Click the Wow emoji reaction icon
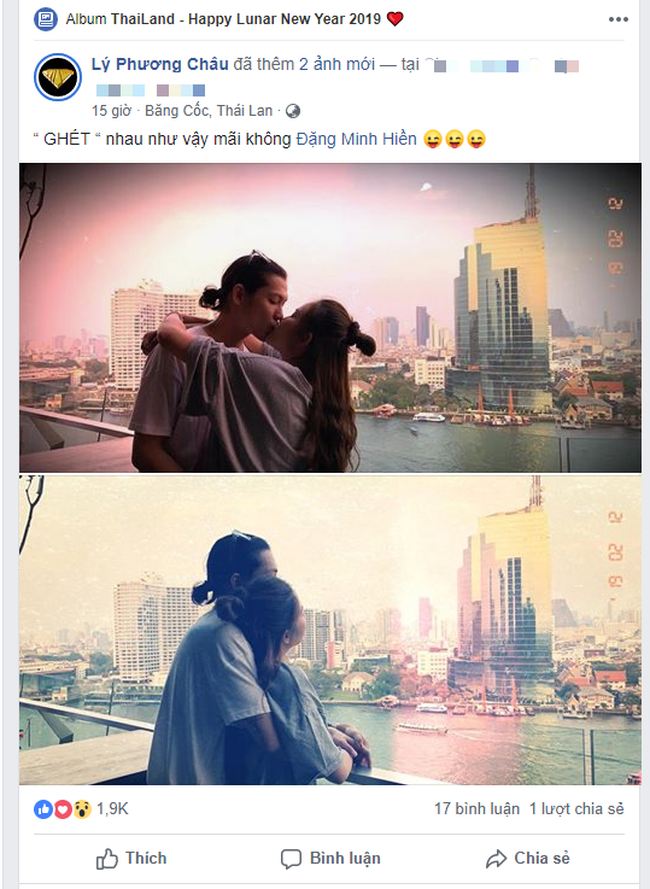Screen dimensions: 650x889 pyautogui.click(x=82, y=810)
